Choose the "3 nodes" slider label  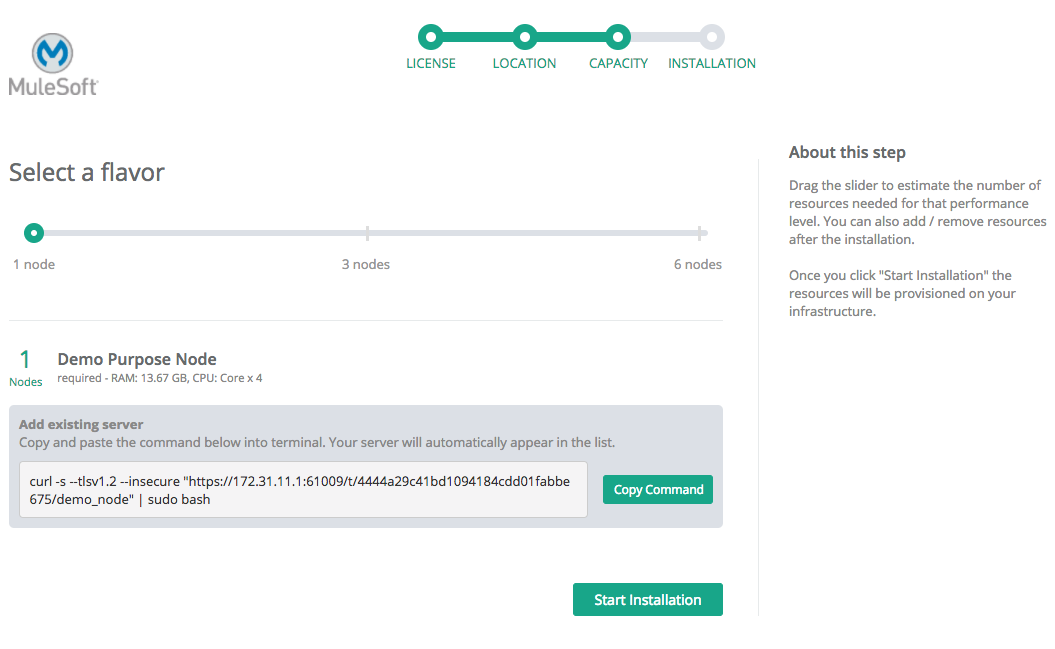(366, 264)
